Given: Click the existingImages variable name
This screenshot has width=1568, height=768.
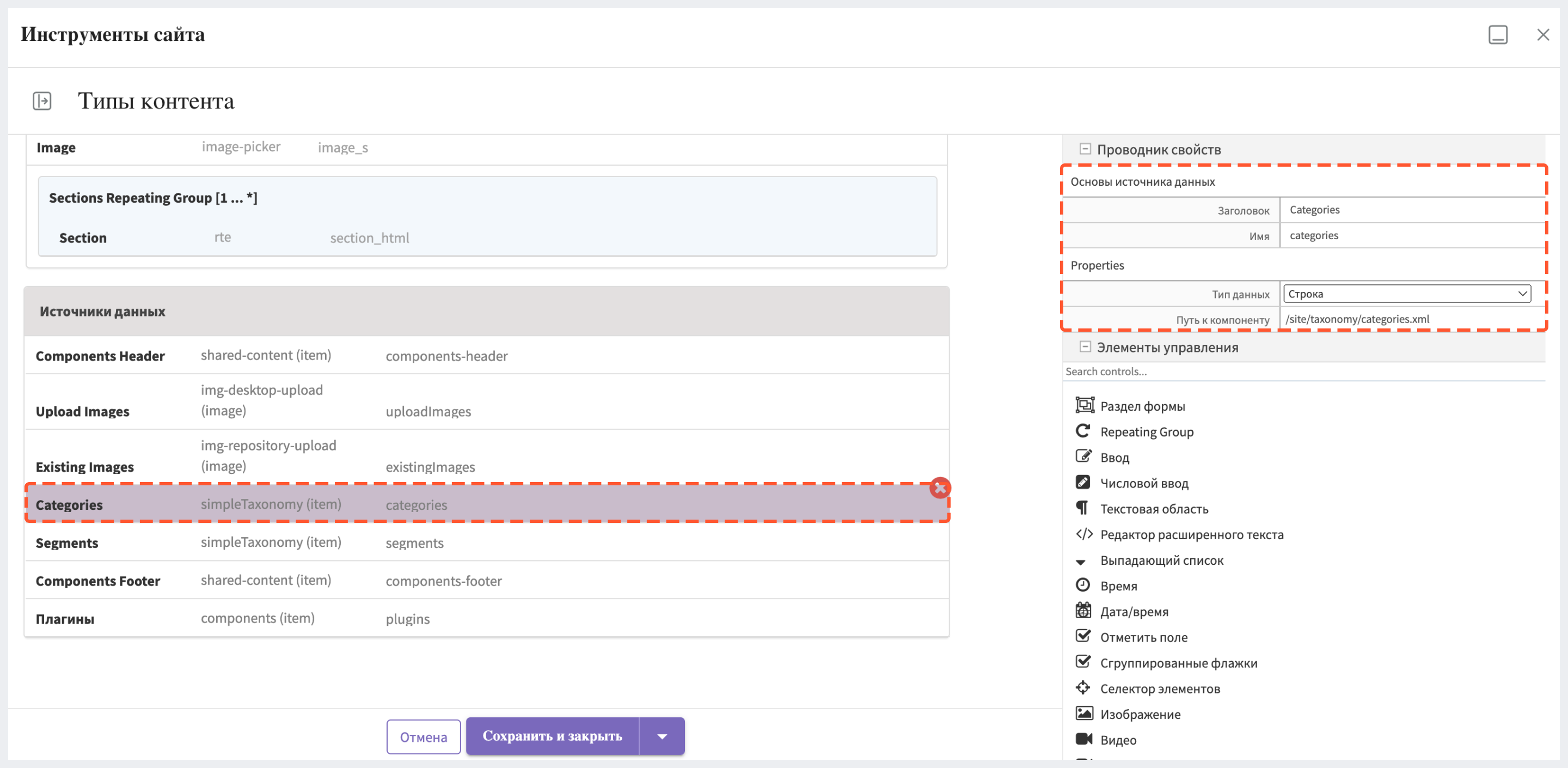Looking at the screenshot, I should click(x=430, y=467).
